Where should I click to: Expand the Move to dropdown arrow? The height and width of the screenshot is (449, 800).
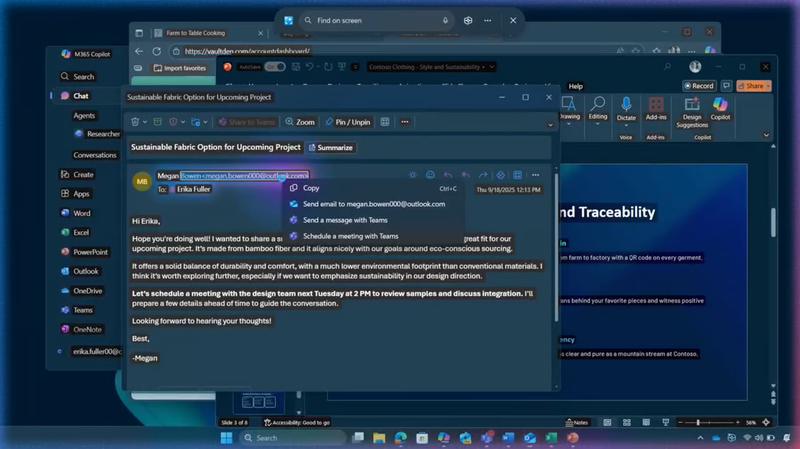(x=205, y=122)
